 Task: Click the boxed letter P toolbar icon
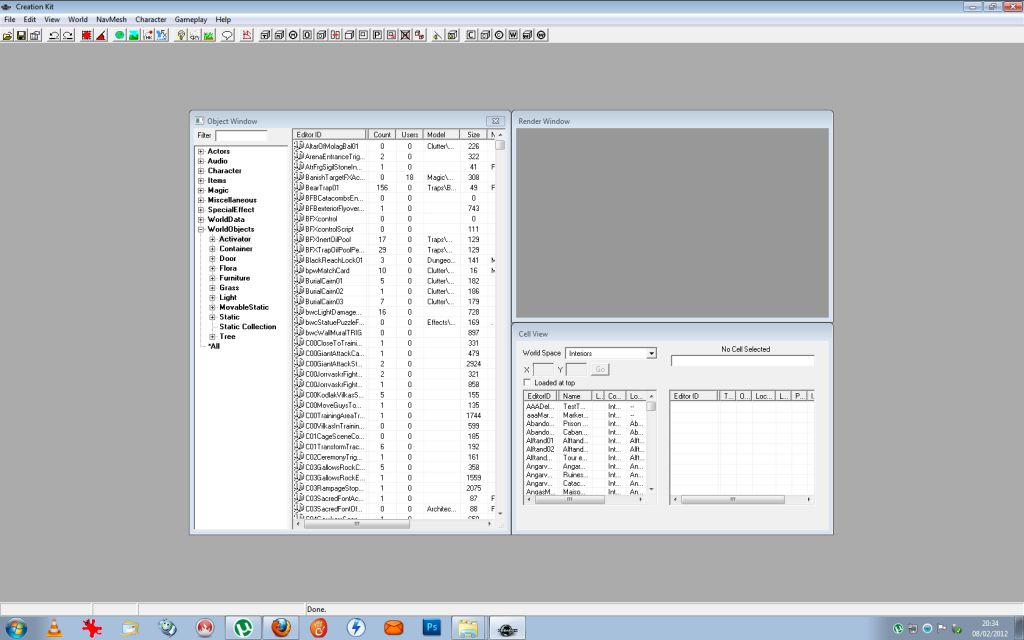point(377,35)
